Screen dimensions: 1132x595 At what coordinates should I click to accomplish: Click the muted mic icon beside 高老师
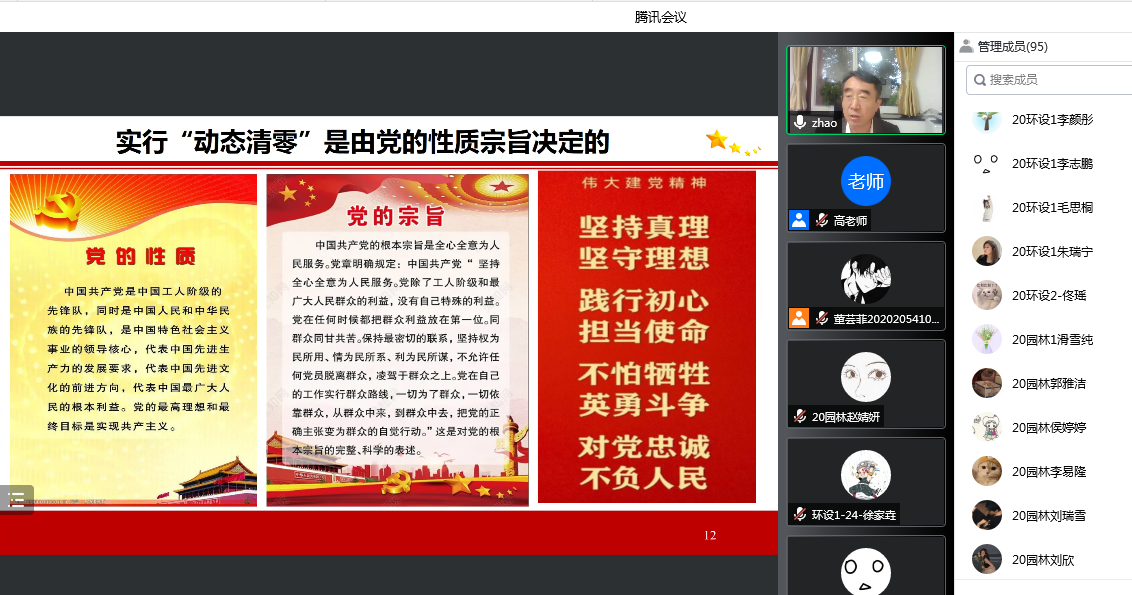(x=821, y=220)
